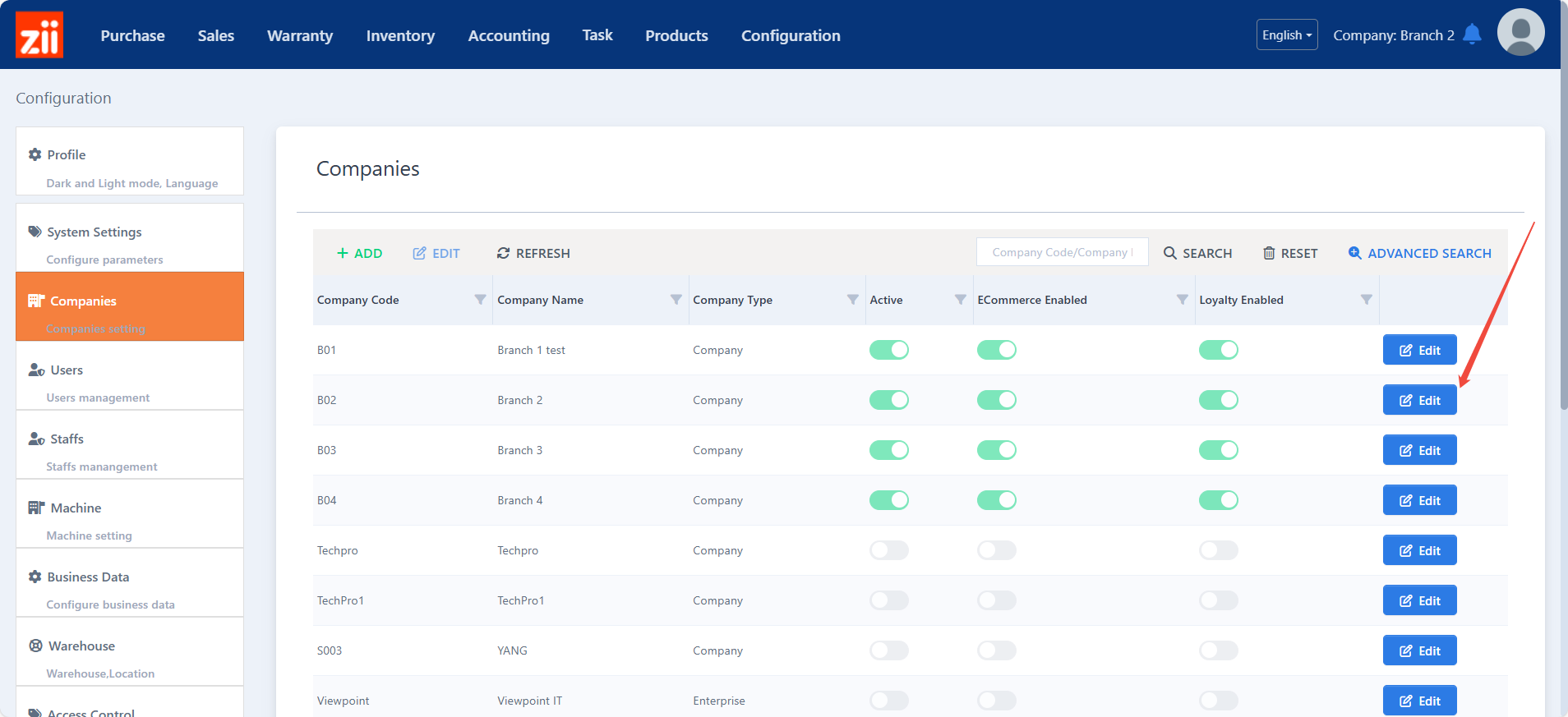
Task: Toggle Loyalty Enabled for Branch 1 test
Action: [1219, 350]
